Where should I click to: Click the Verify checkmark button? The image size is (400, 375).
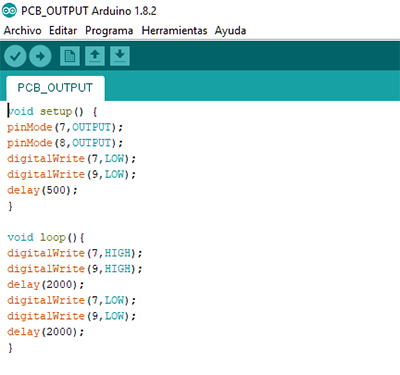click(15, 56)
